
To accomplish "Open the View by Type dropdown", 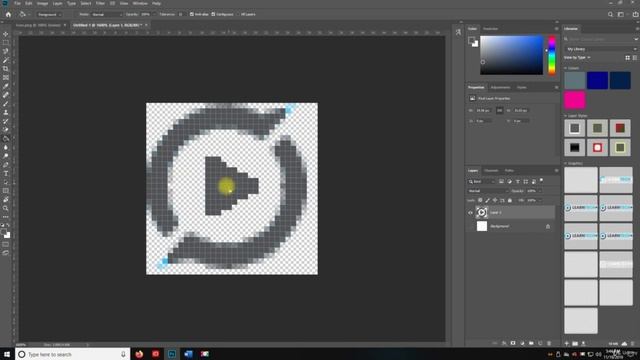I will 577,58.
